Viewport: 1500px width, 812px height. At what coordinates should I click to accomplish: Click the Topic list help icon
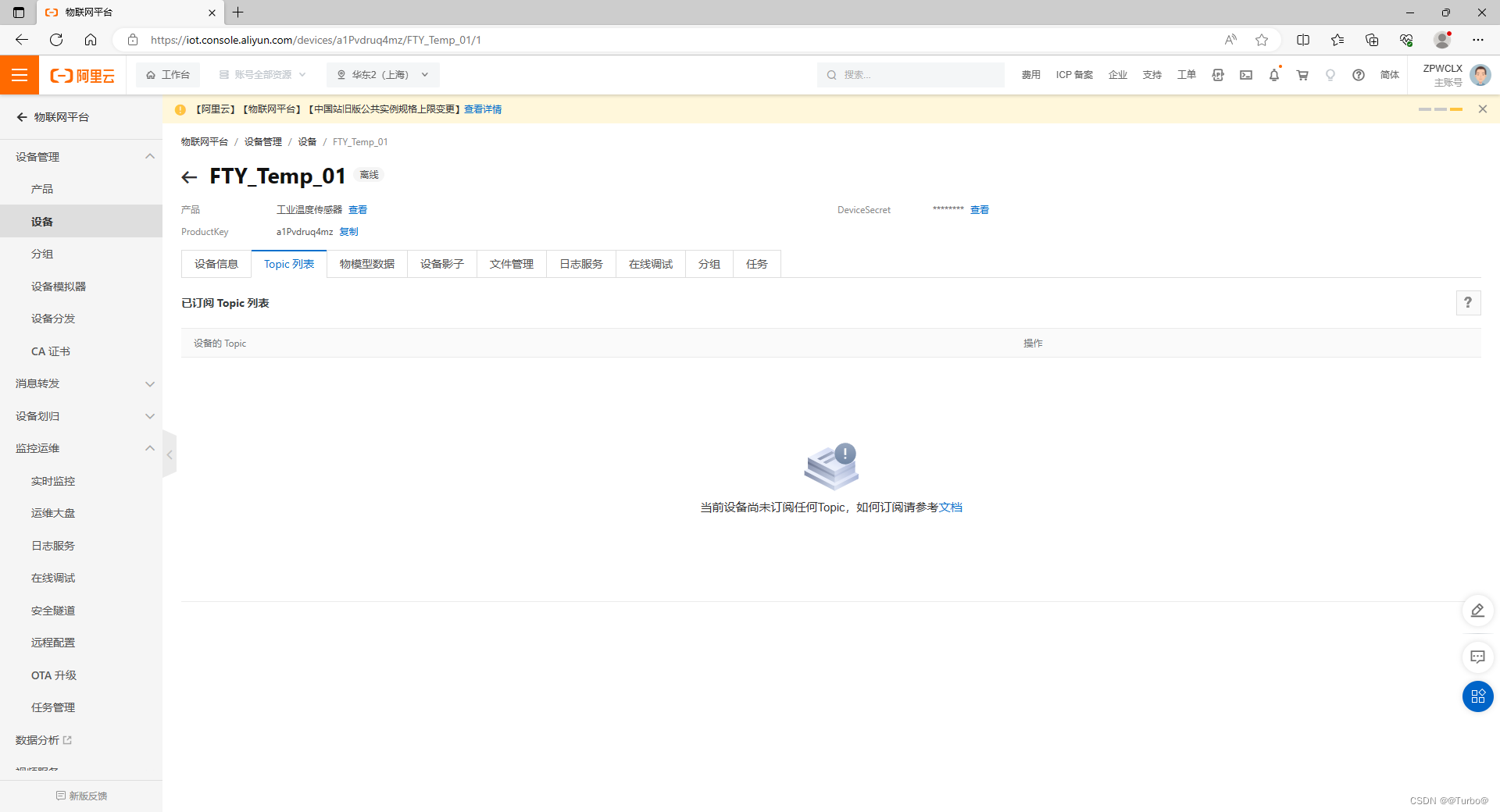click(1468, 303)
